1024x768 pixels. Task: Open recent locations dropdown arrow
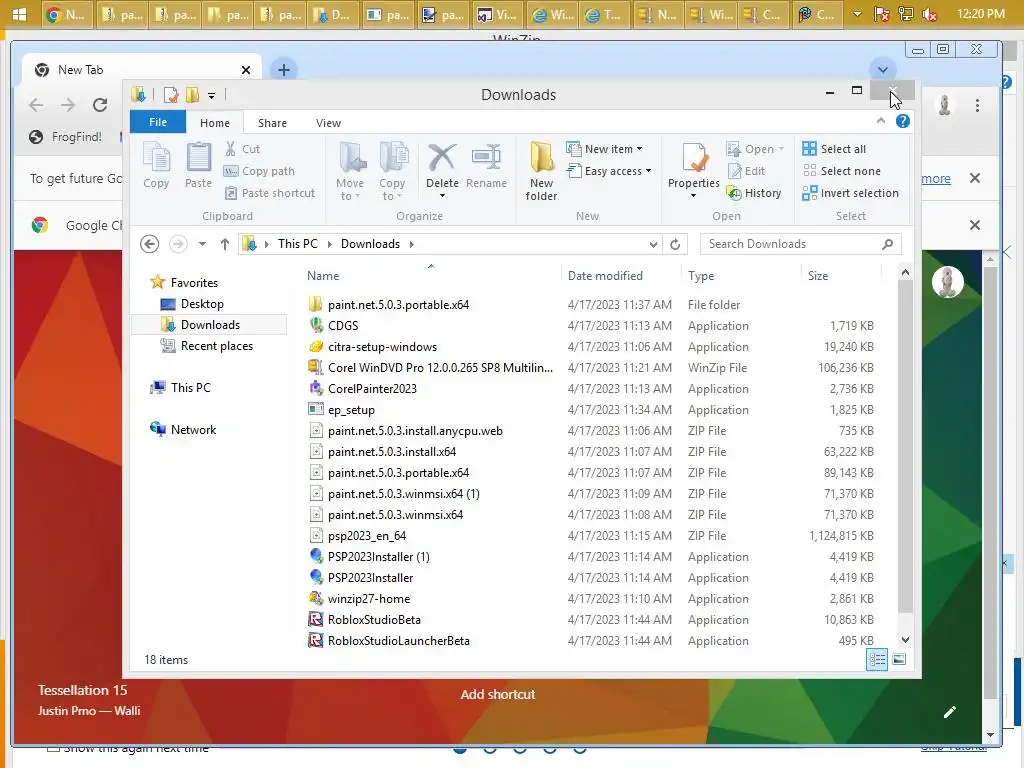pos(202,244)
